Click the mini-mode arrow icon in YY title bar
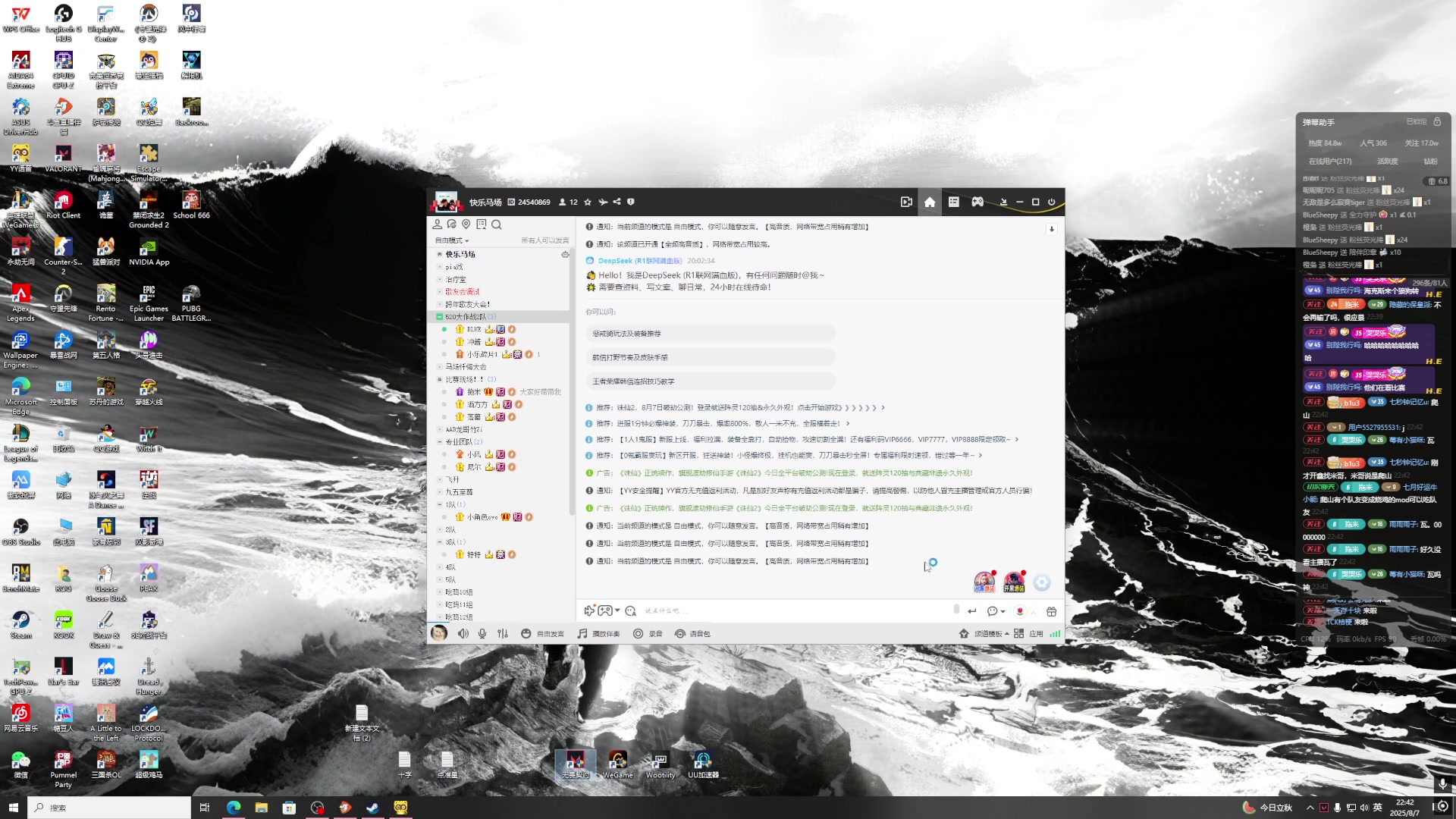This screenshot has width=1456, height=819. click(1003, 202)
